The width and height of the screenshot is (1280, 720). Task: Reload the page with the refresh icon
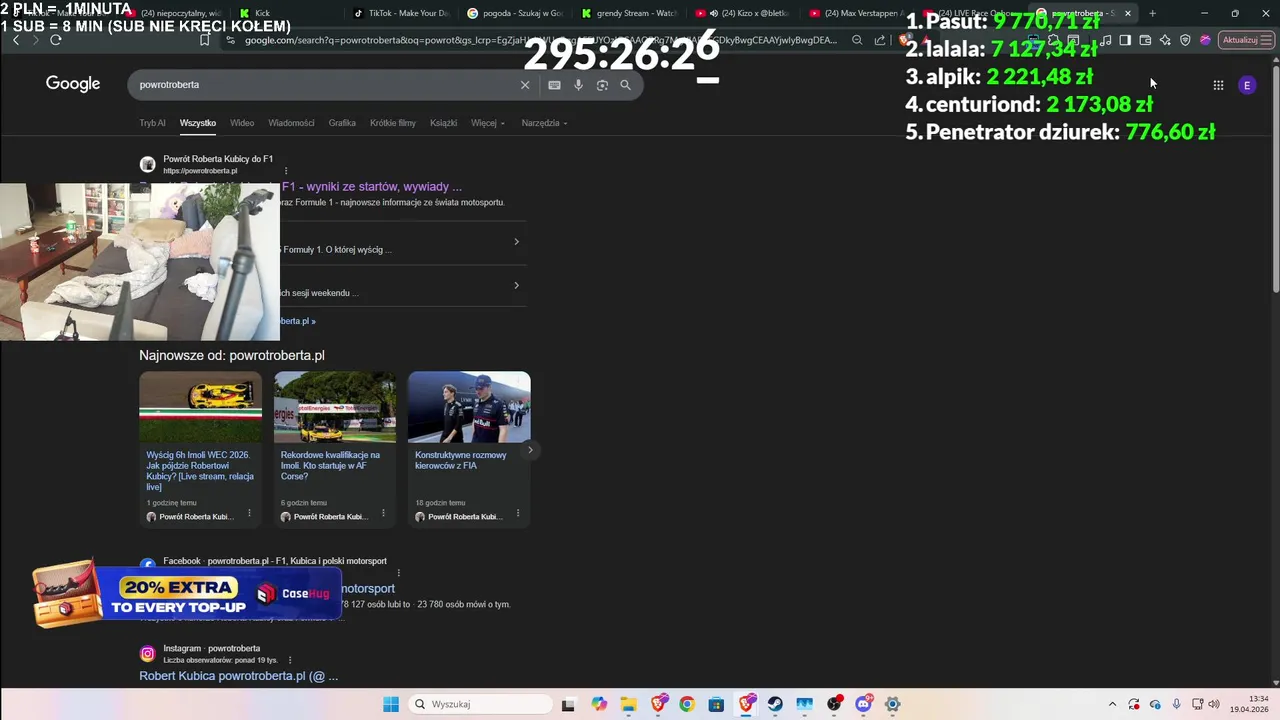click(x=56, y=40)
